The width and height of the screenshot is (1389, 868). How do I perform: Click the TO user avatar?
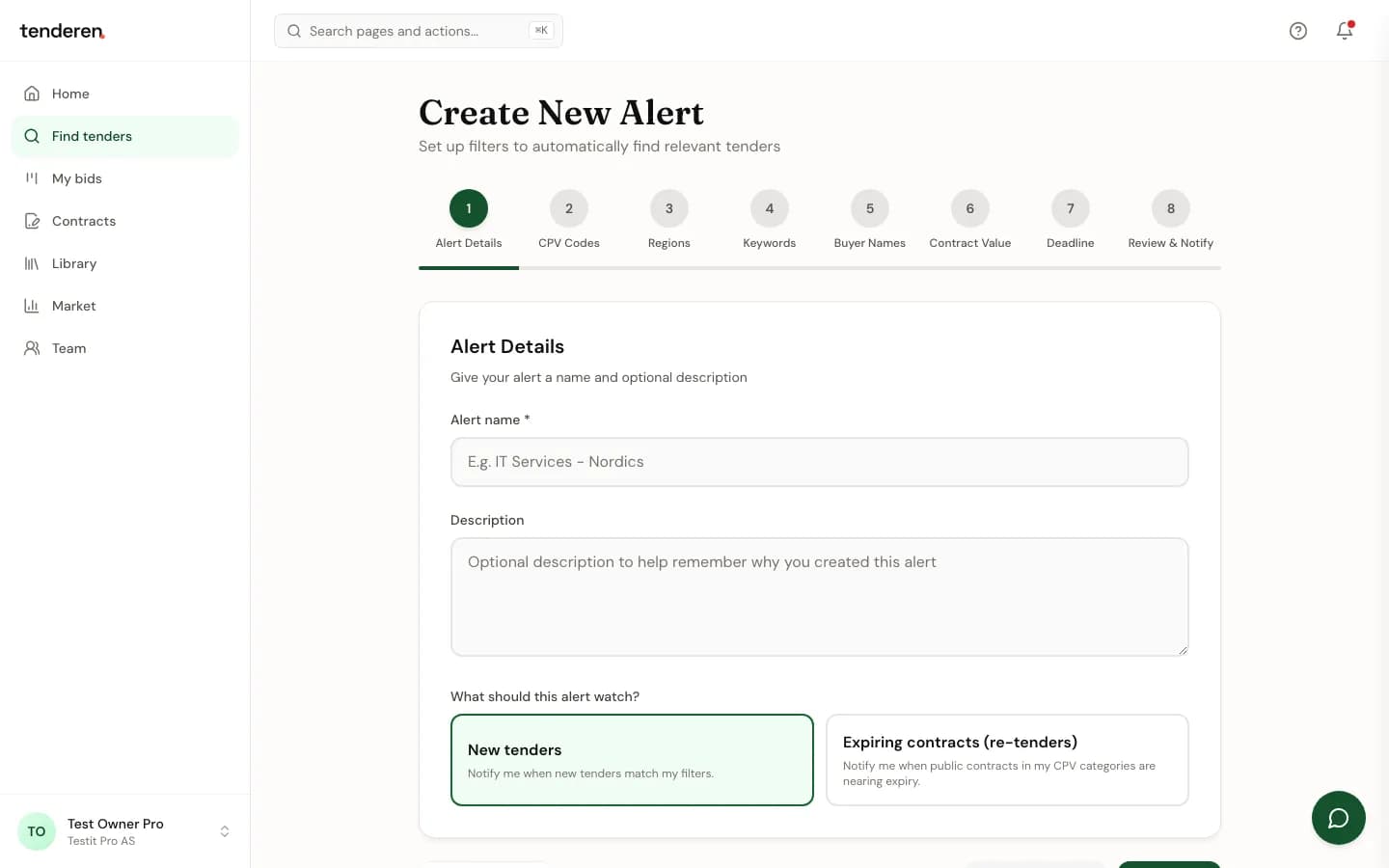point(37,831)
